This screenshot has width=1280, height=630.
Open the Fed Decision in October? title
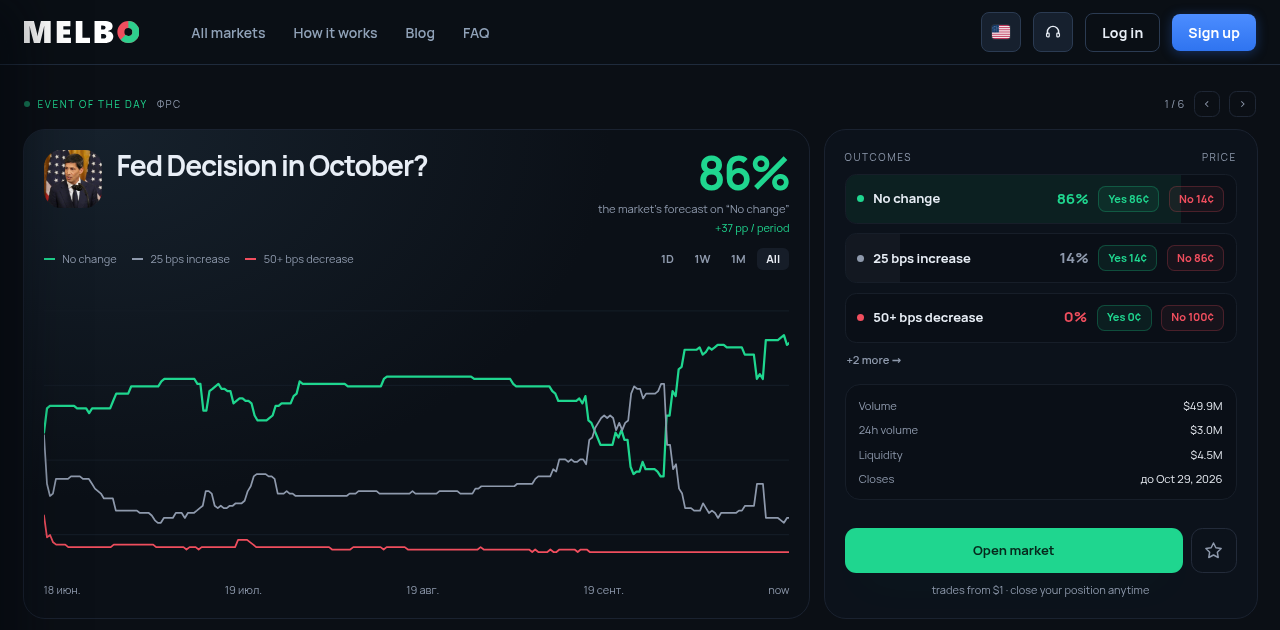click(x=272, y=166)
